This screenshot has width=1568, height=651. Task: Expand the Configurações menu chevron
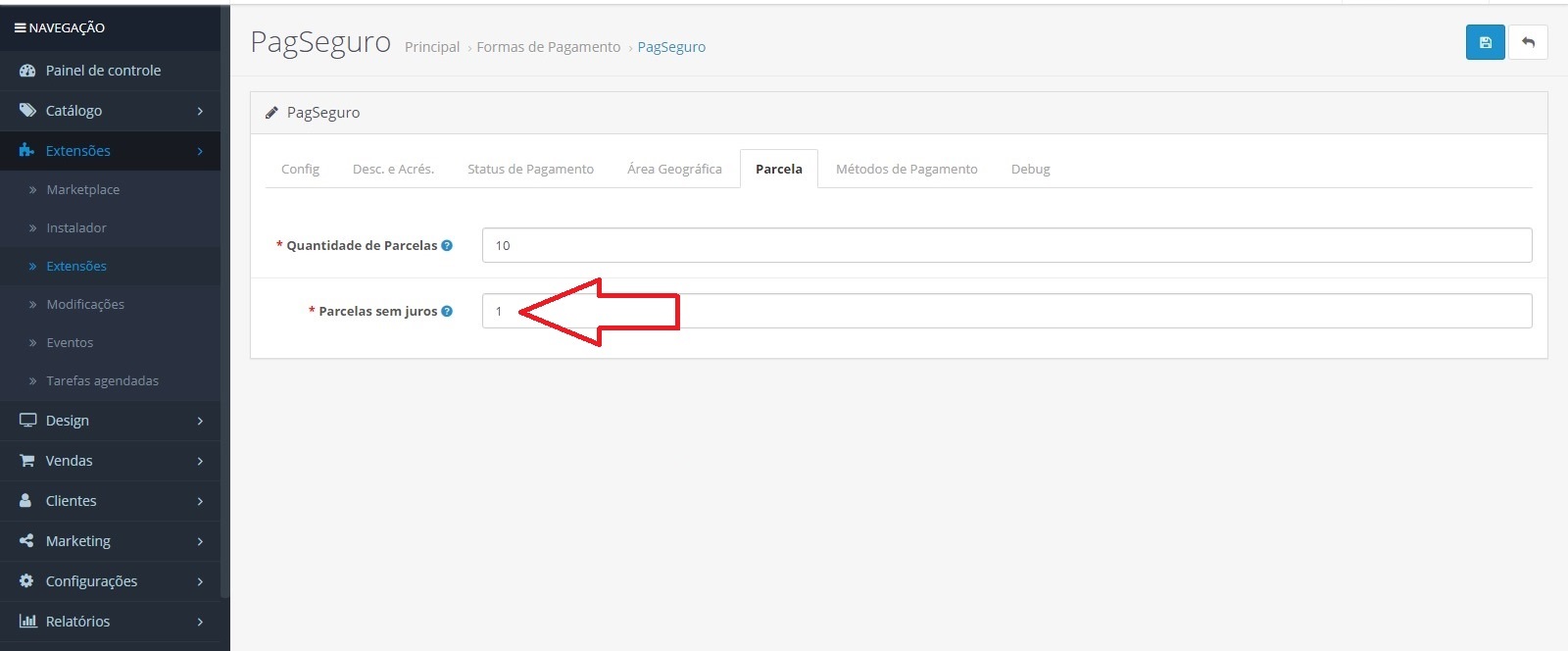(x=200, y=581)
